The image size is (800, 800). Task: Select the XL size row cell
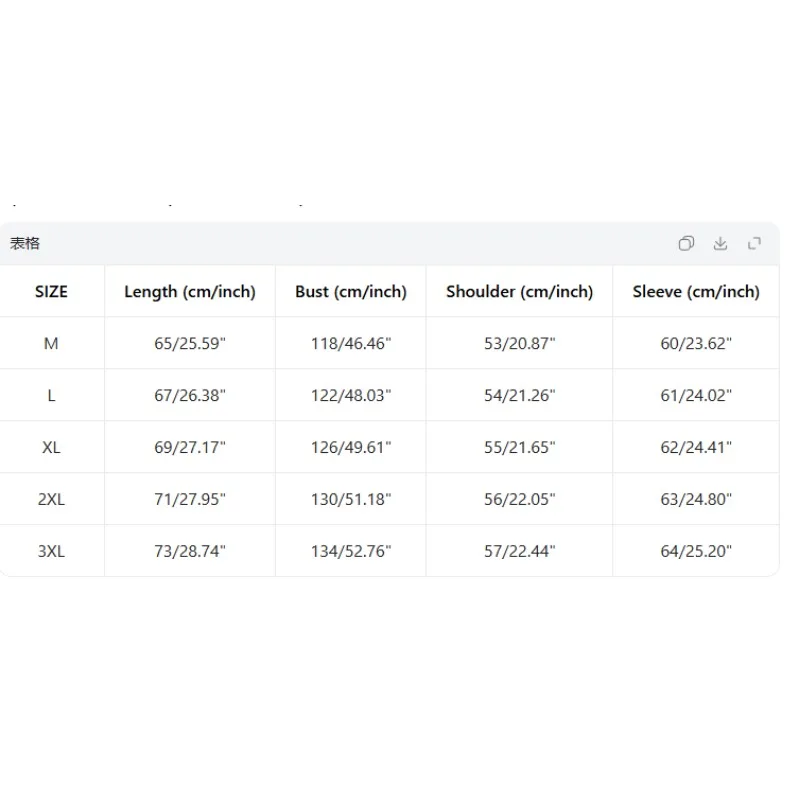point(51,447)
